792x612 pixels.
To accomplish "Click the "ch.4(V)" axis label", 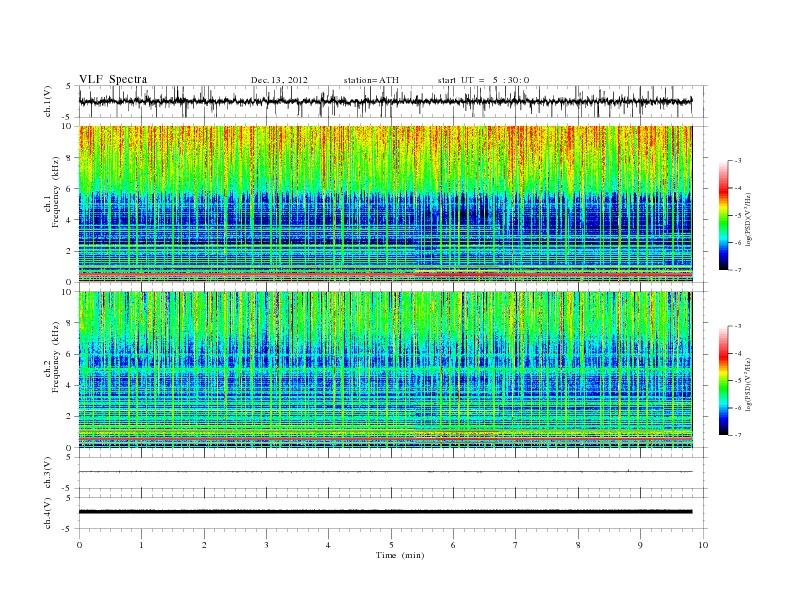I will [48, 513].
